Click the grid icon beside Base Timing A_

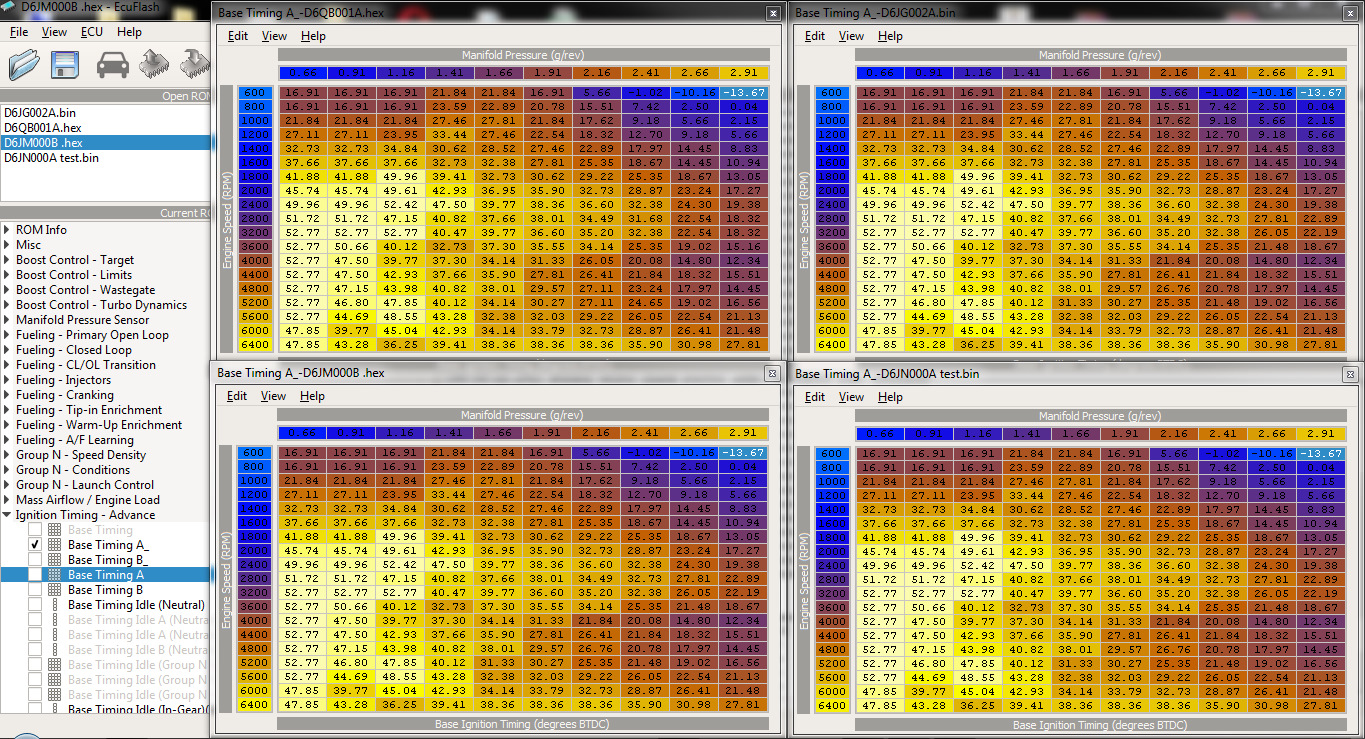[x=55, y=545]
